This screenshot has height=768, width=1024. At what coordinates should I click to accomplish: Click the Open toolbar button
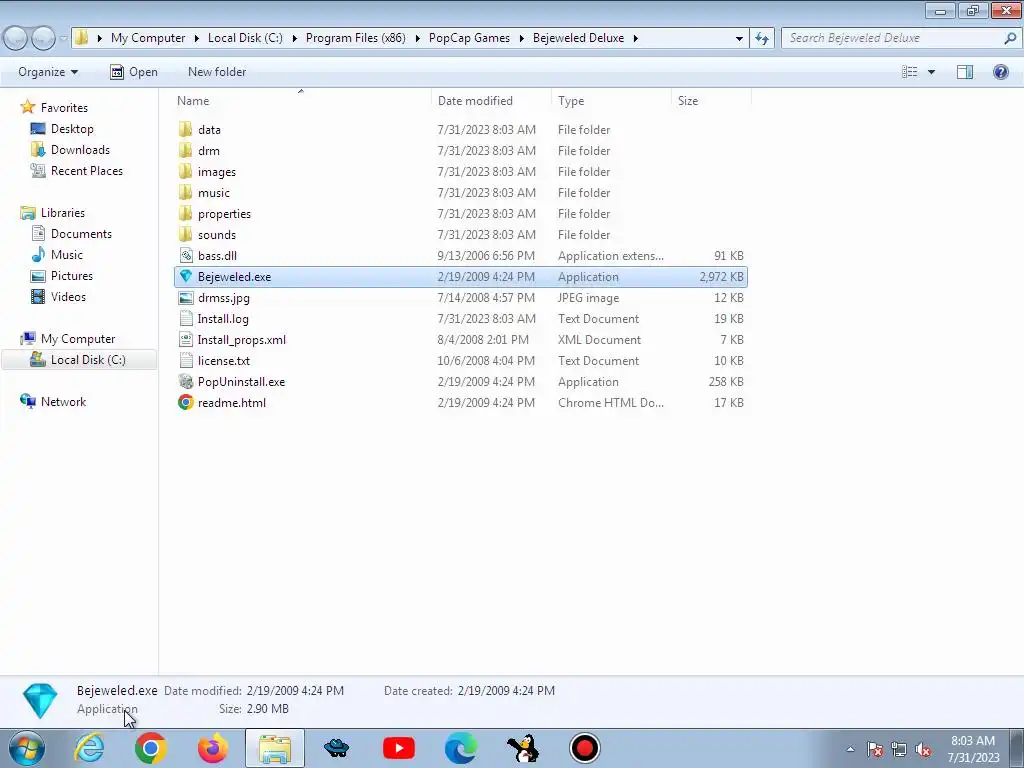(x=134, y=72)
